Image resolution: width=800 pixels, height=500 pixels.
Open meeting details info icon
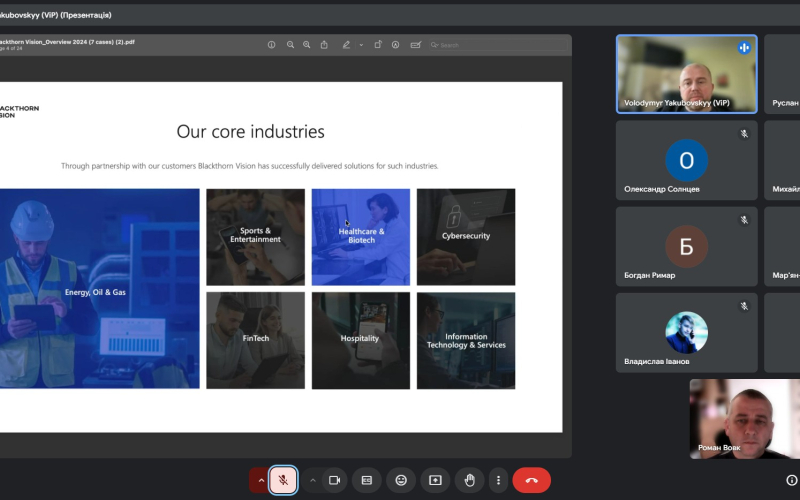[x=791, y=480]
